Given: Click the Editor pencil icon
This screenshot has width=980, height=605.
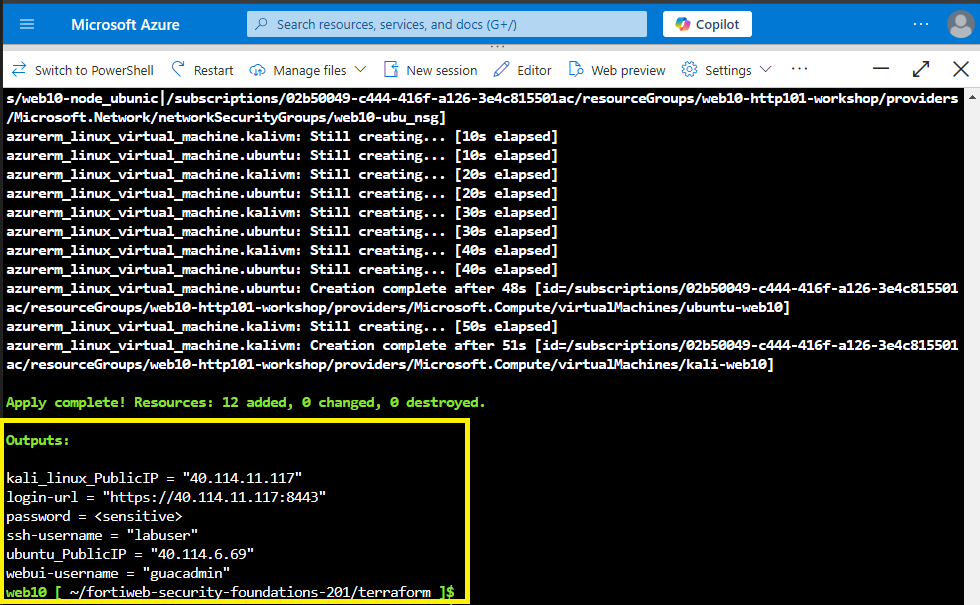Looking at the screenshot, I should click(501, 69).
